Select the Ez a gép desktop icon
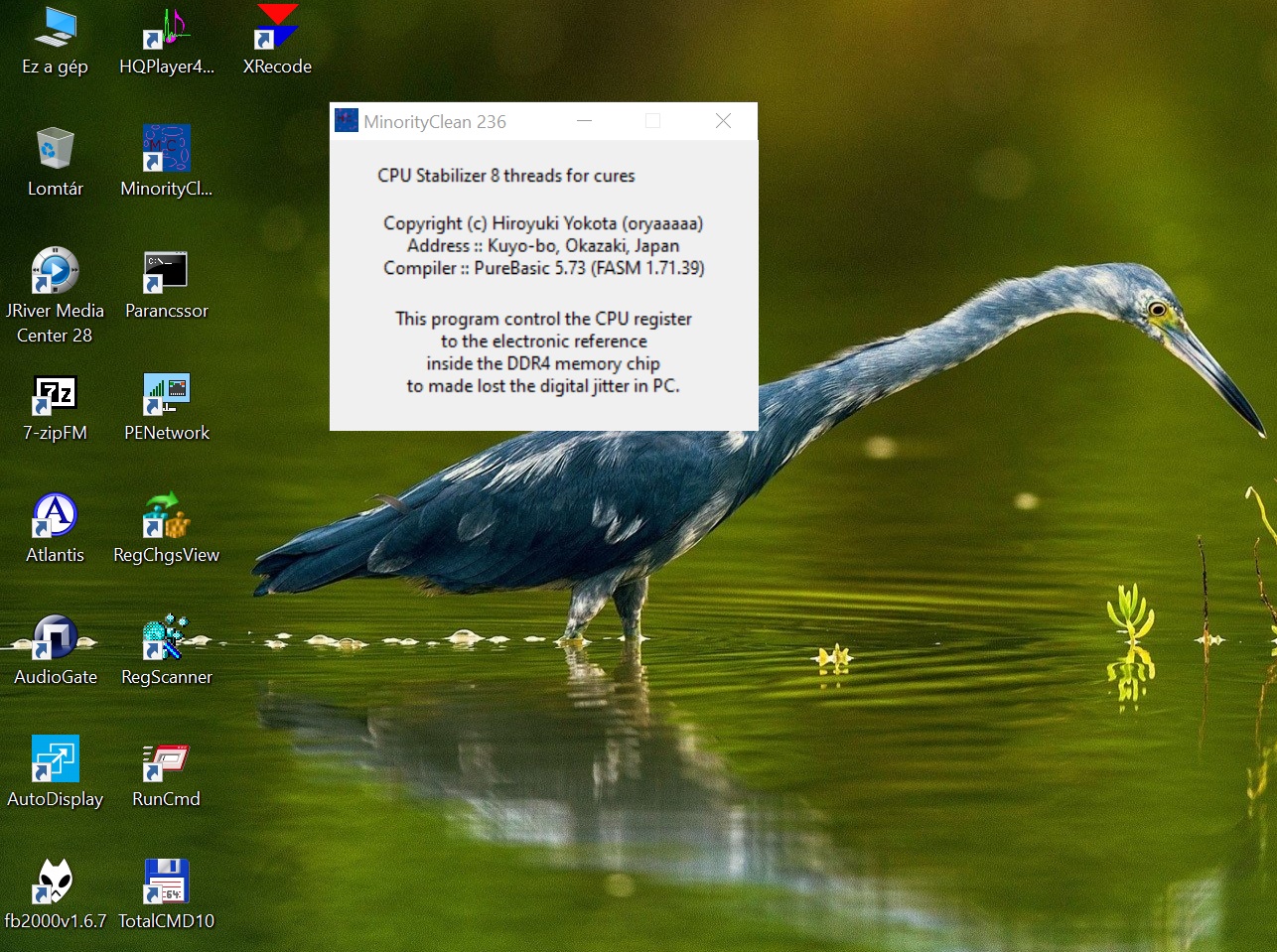Screen dimensions: 1277x952 tap(55, 28)
